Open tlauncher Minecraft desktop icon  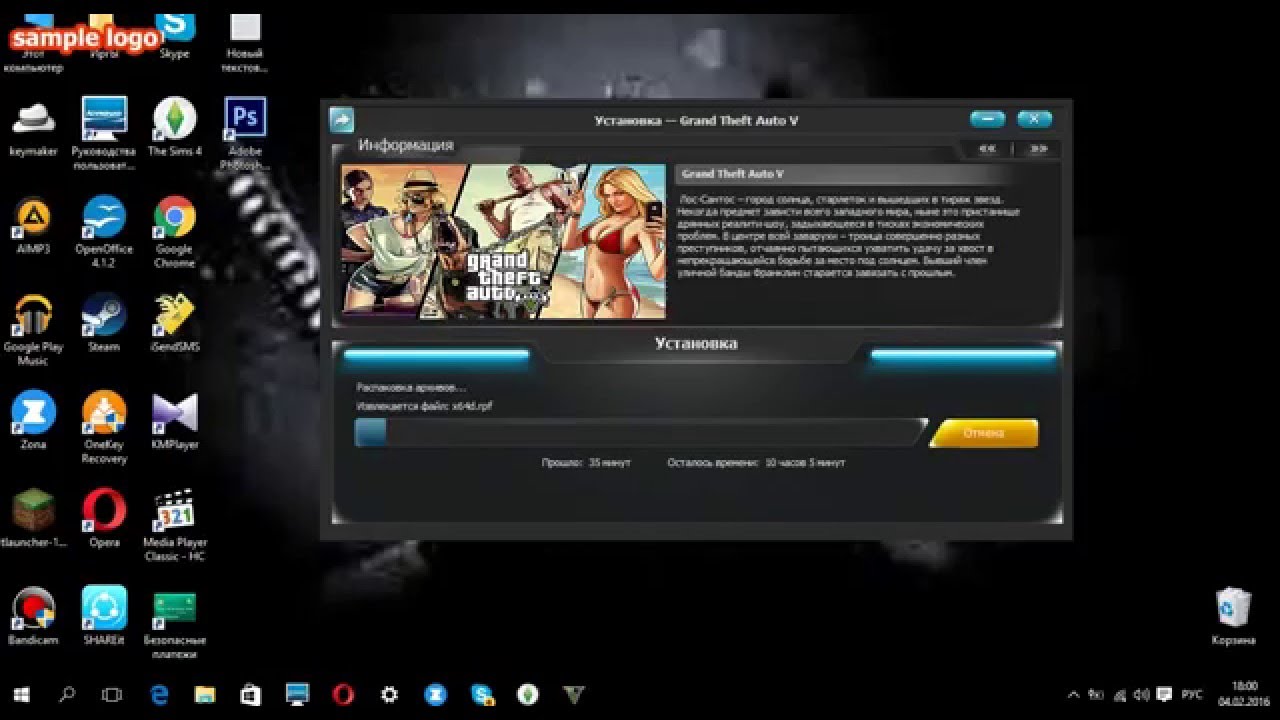(x=36, y=518)
